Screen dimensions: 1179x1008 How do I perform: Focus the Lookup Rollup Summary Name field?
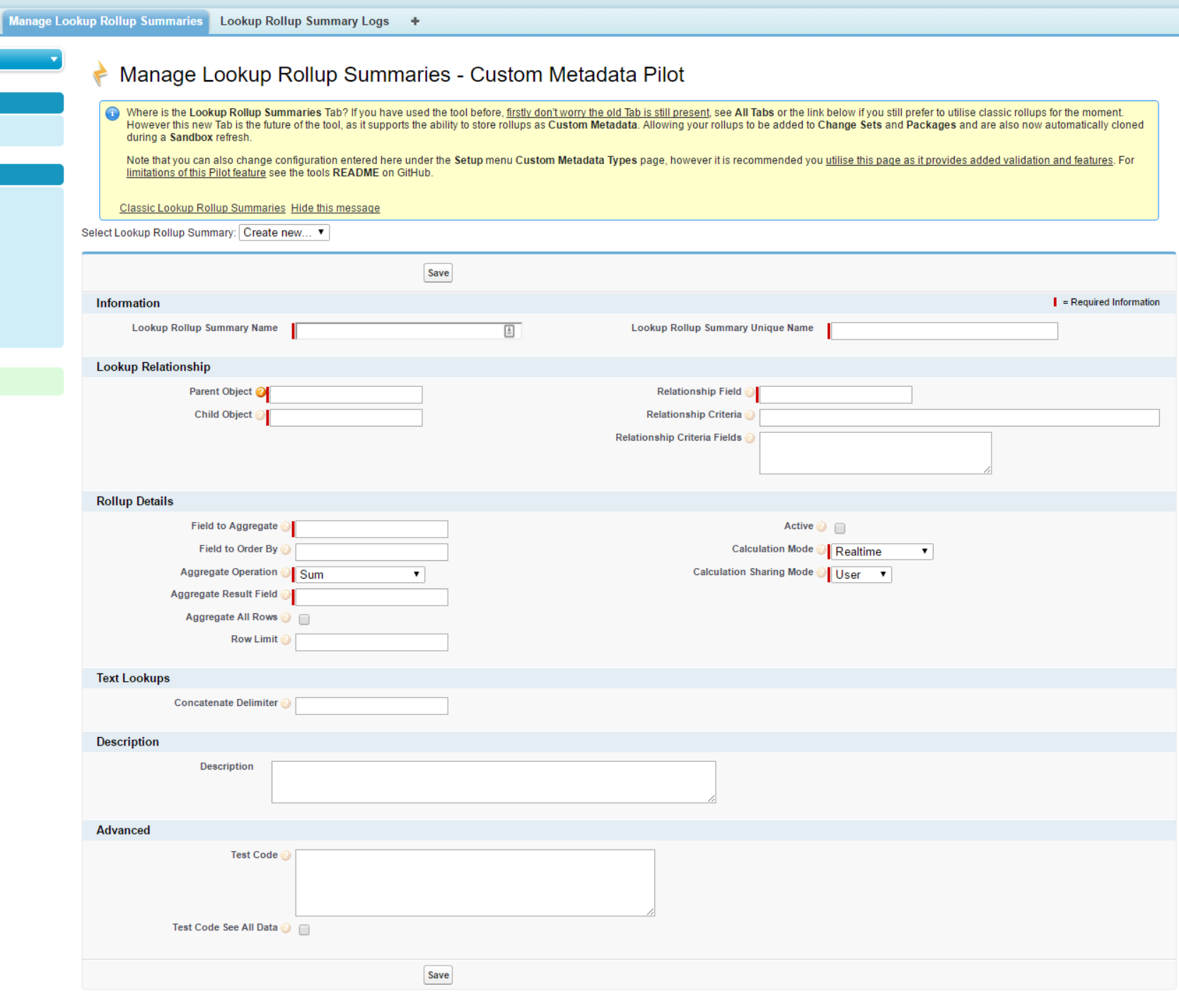click(x=409, y=331)
